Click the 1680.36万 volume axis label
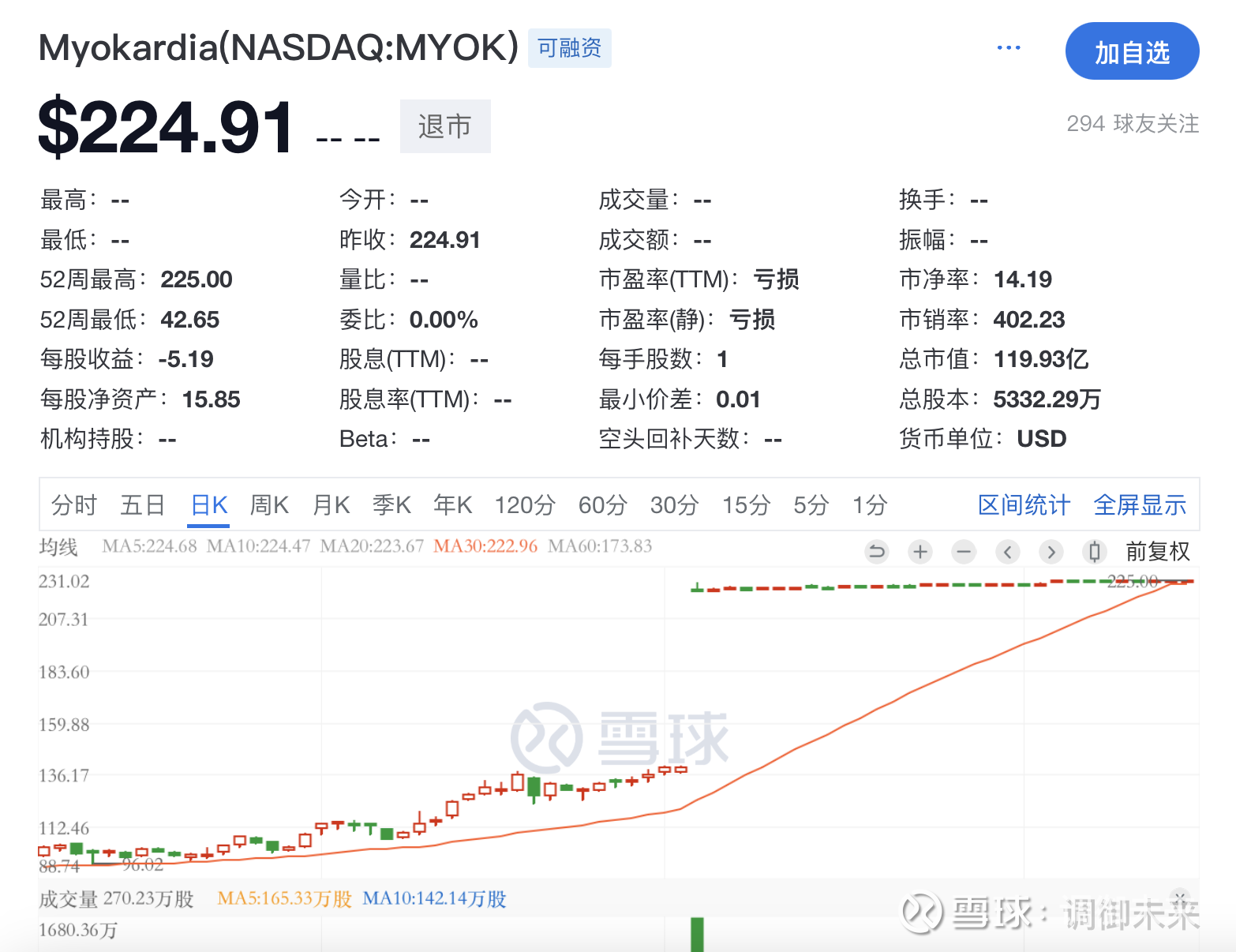The image size is (1236, 952). (78, 931)
